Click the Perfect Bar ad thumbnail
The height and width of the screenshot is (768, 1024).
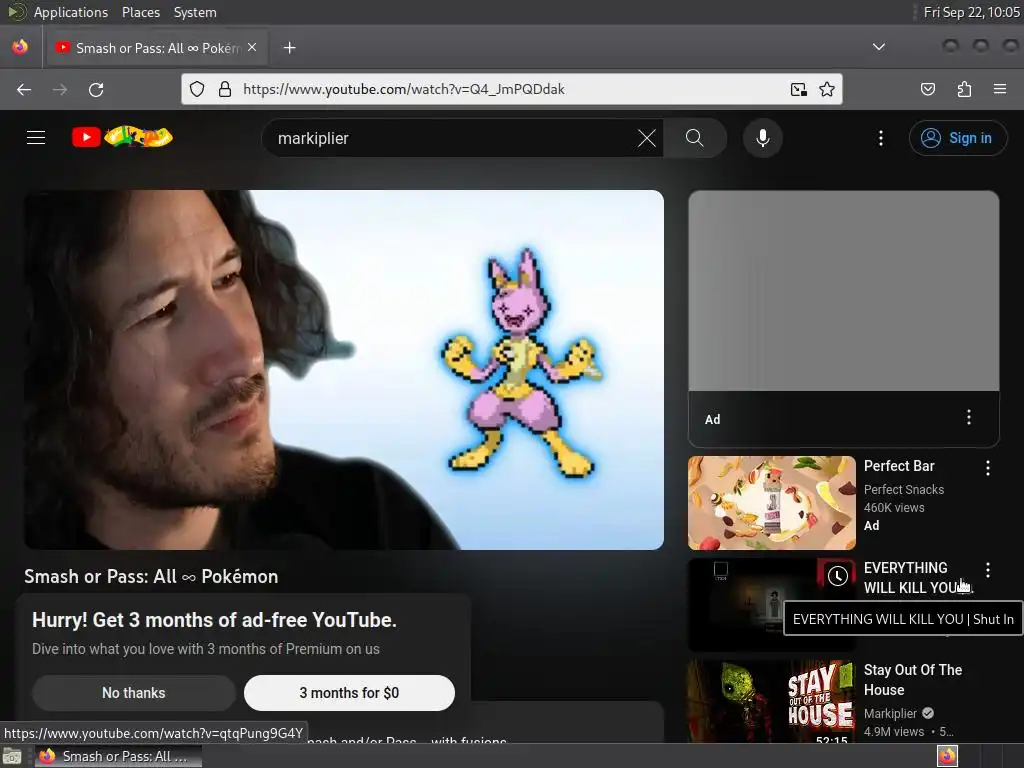click(771, 503)
